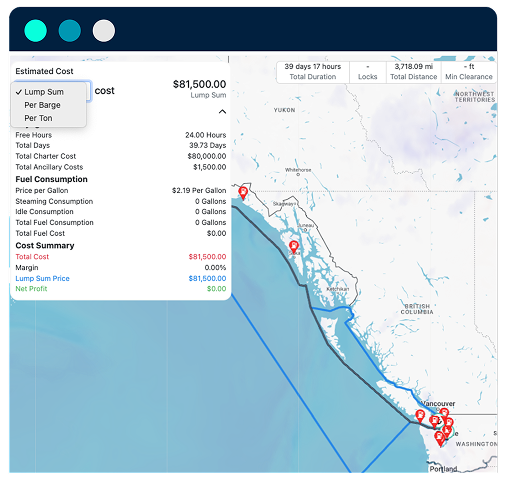Image resolution: width=512 pixels, height=486 pixels.
Task: Click the Ketchikan label on the map
Action: 338,289
